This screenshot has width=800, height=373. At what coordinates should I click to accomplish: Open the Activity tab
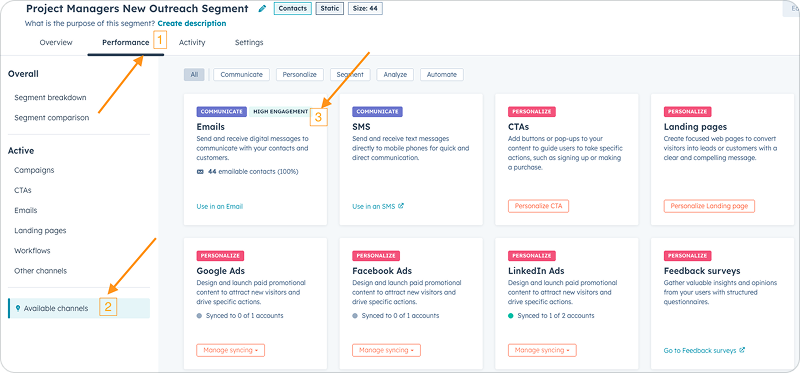pyautogui.click(x=192, y=42)
